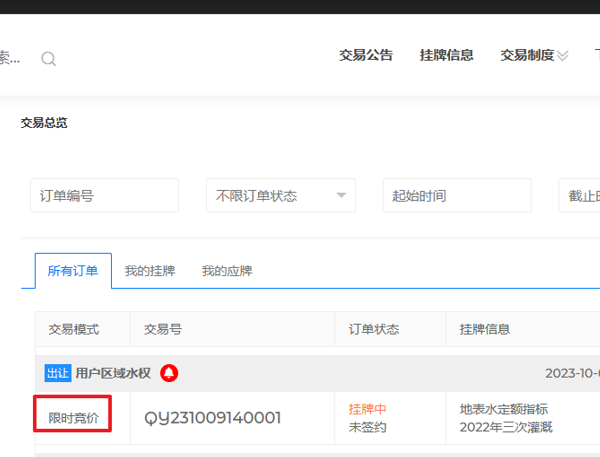Switch to the 我的挂牌 tab
This screenshot has width=600, height=457.
coord(150,271)
